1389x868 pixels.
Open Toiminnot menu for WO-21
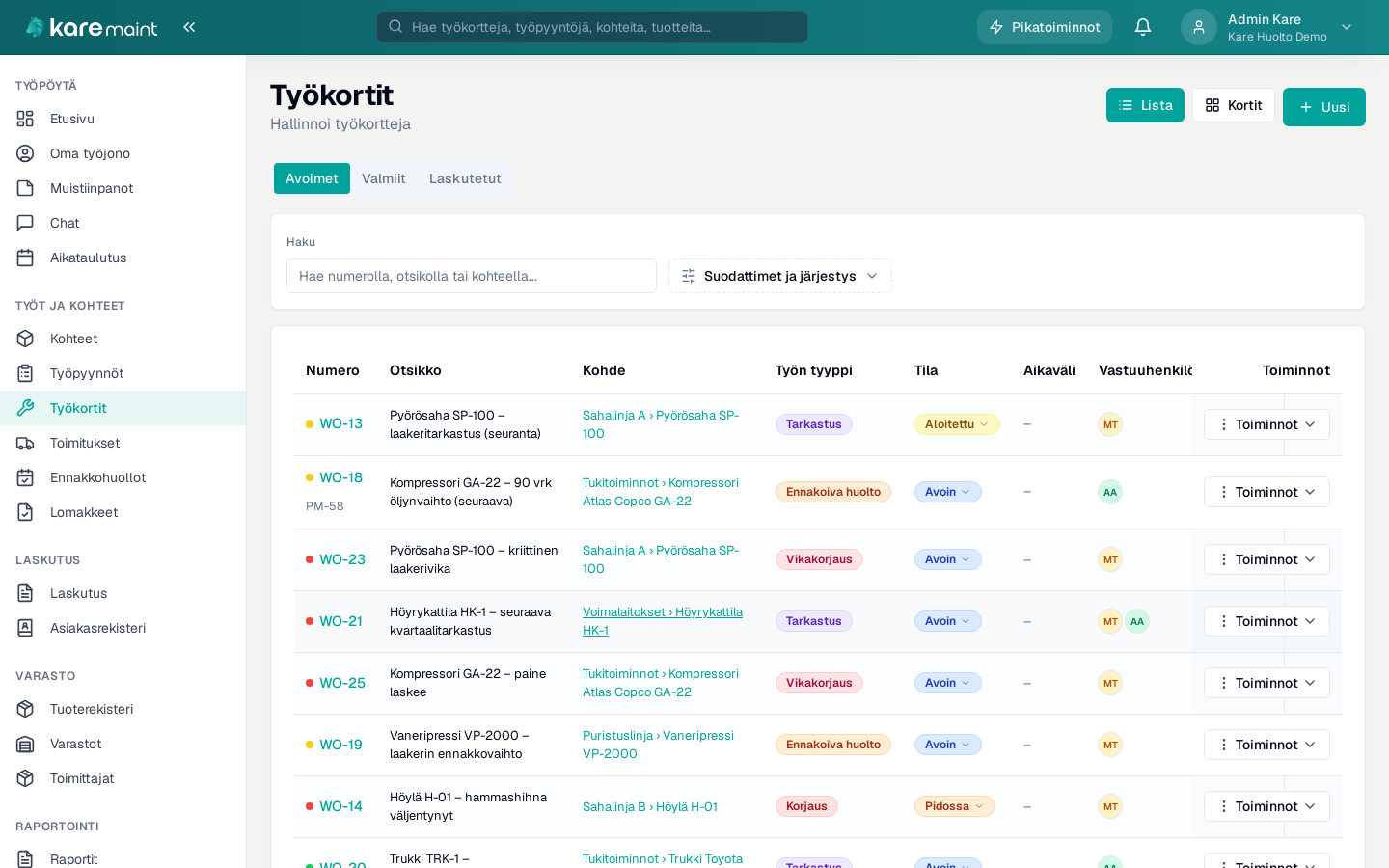tap(1266, 621)
